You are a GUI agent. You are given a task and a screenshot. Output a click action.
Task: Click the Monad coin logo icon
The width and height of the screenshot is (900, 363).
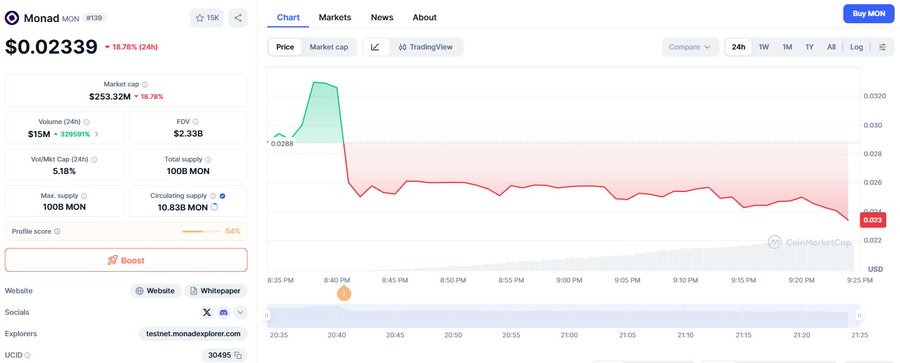click(11, 18)
